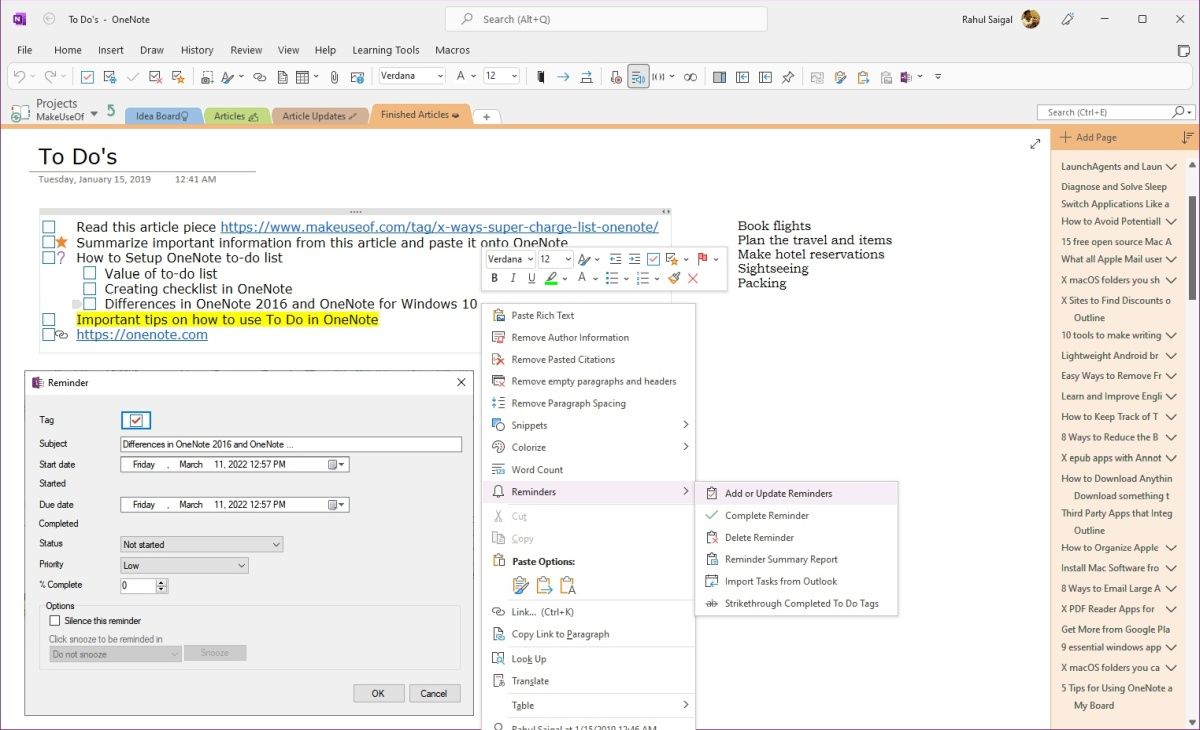Toggle Bold on the mini formatting toolbar

point(495,277)
